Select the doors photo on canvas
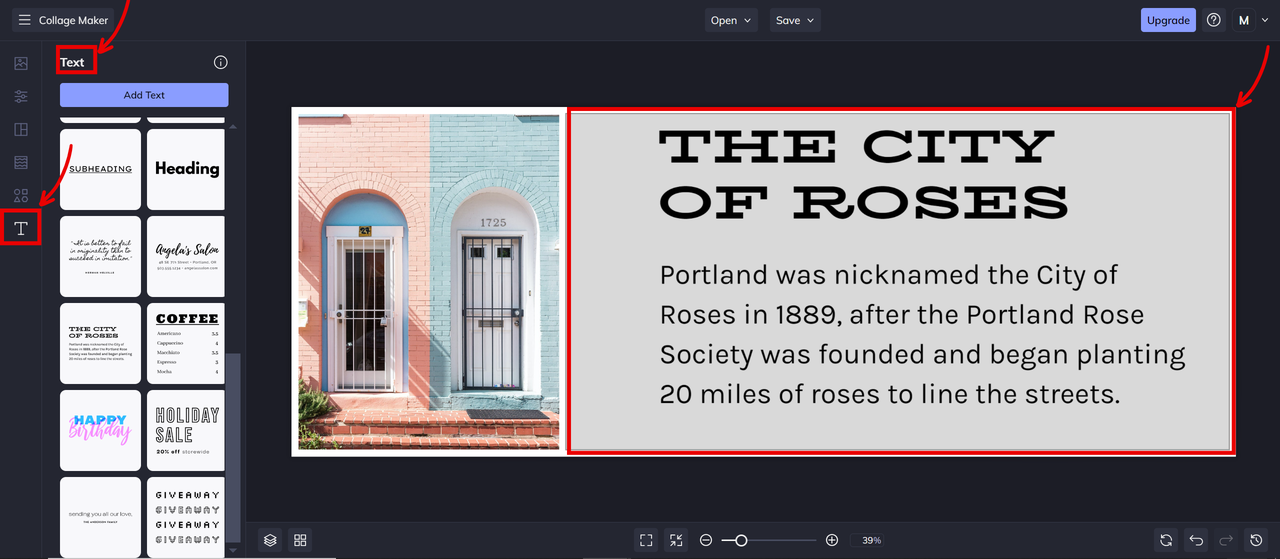 point(429,281)
